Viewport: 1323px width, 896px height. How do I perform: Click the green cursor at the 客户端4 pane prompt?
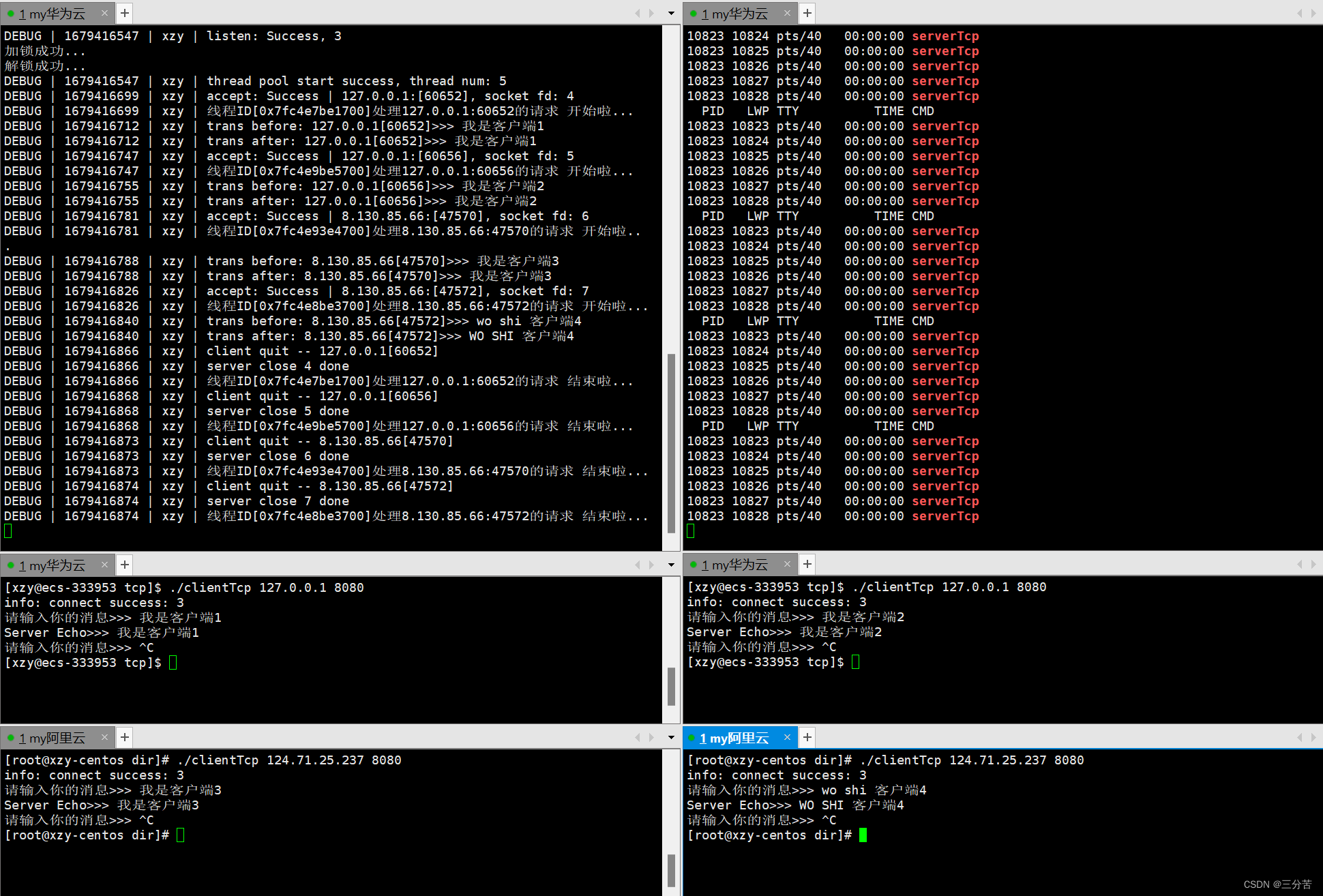tap(863, 835)
